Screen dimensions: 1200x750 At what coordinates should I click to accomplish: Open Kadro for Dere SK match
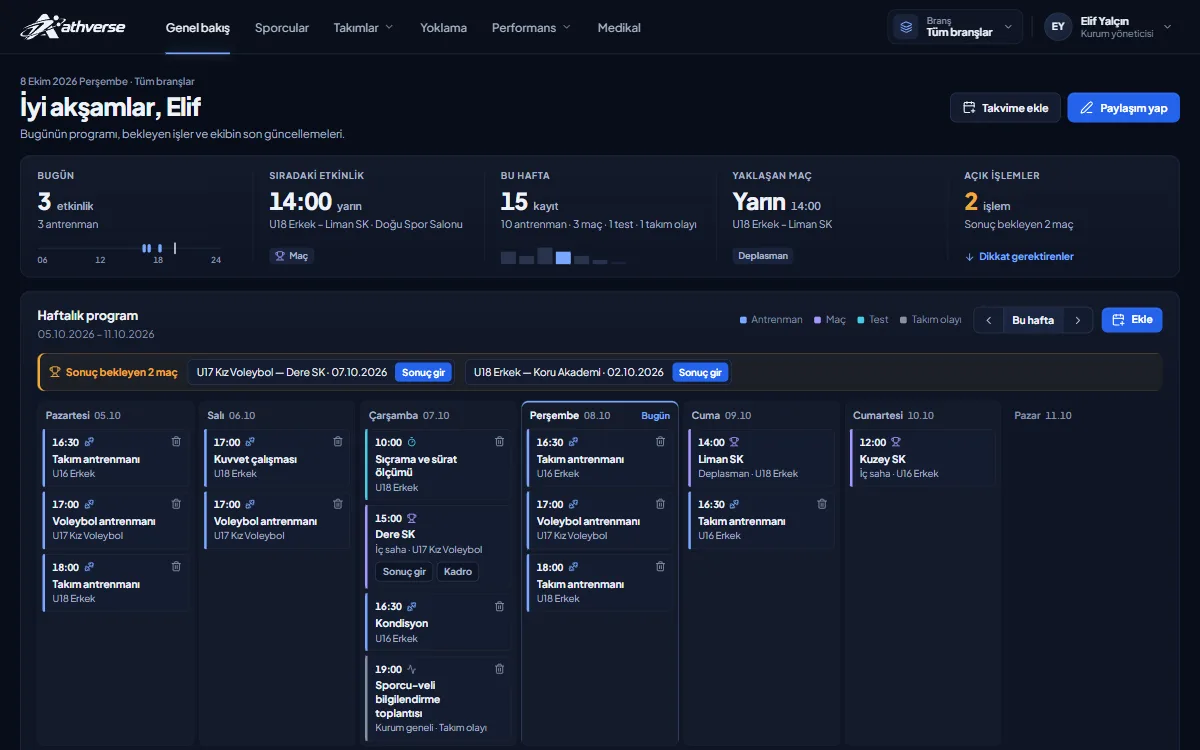458,572
